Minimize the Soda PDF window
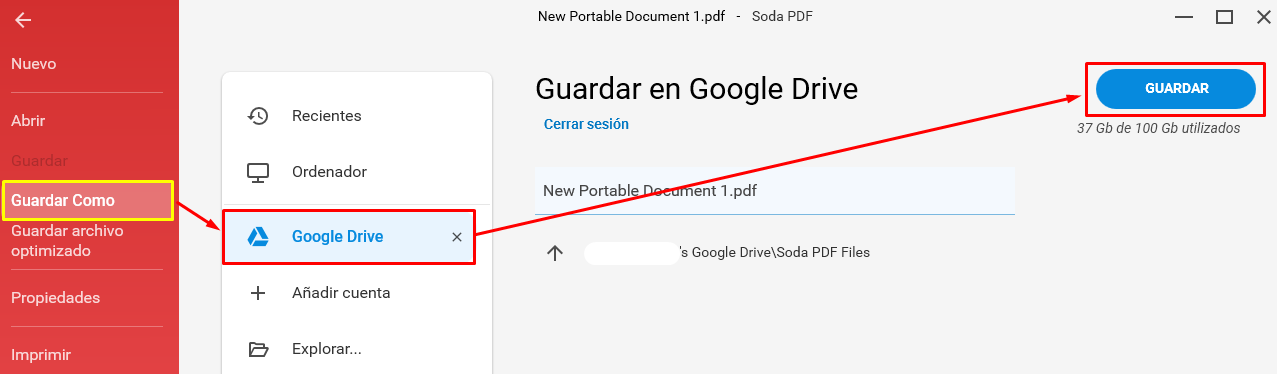 click(1184, 17)
